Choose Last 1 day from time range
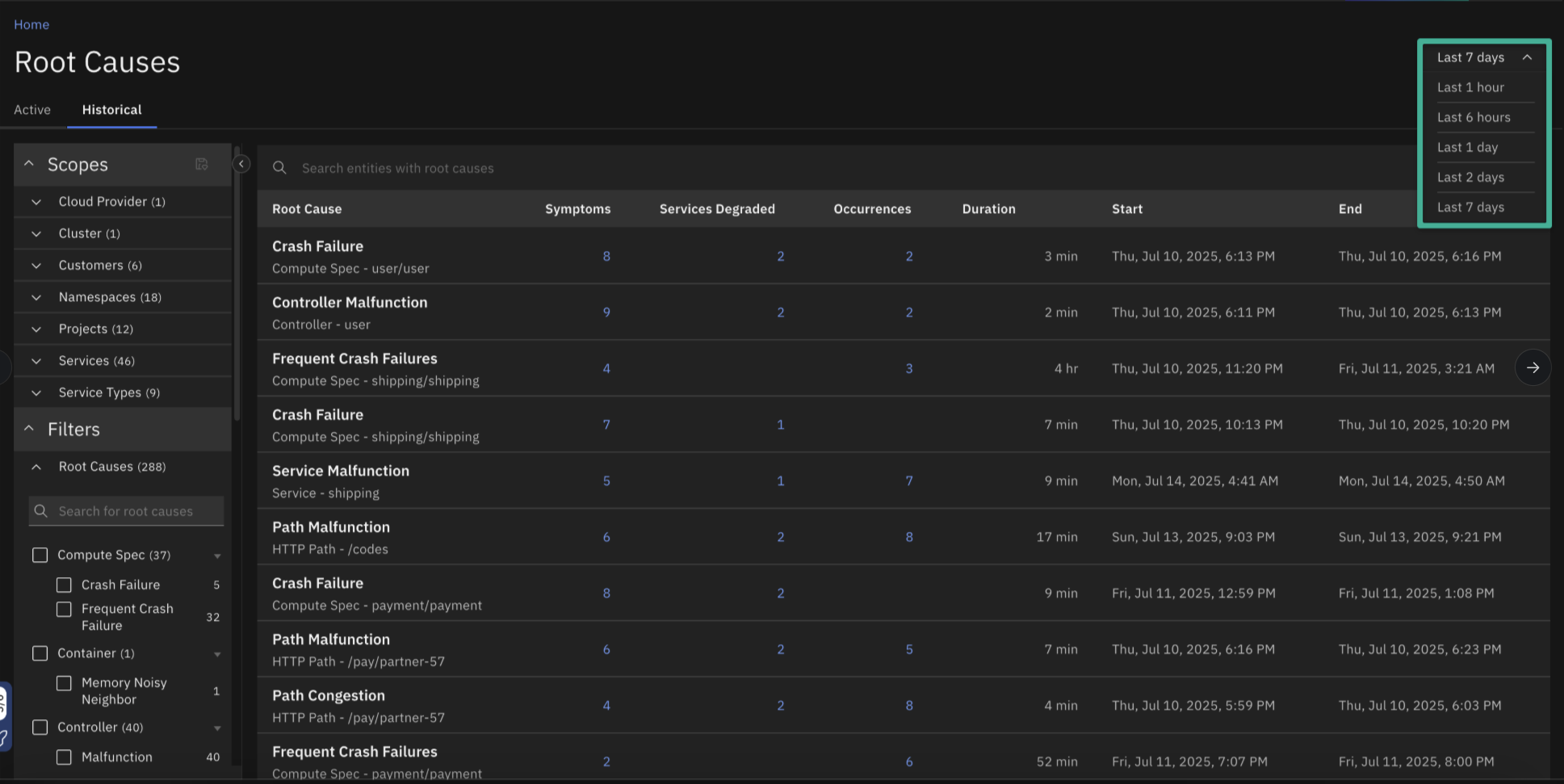The height and width of the screenshot is (784, 1564). (1467, 147)
